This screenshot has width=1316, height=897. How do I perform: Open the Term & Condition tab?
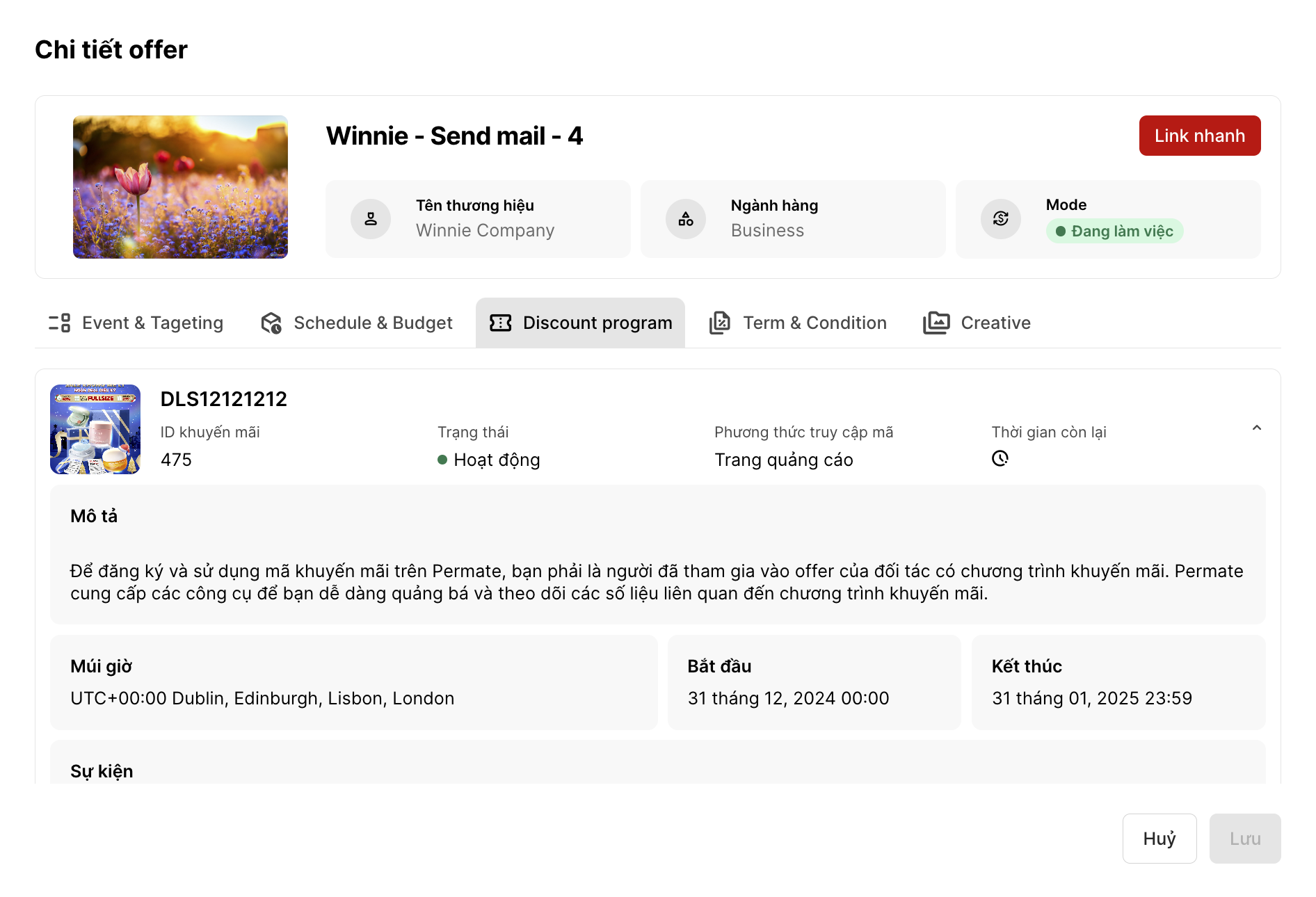click(815, 323)
